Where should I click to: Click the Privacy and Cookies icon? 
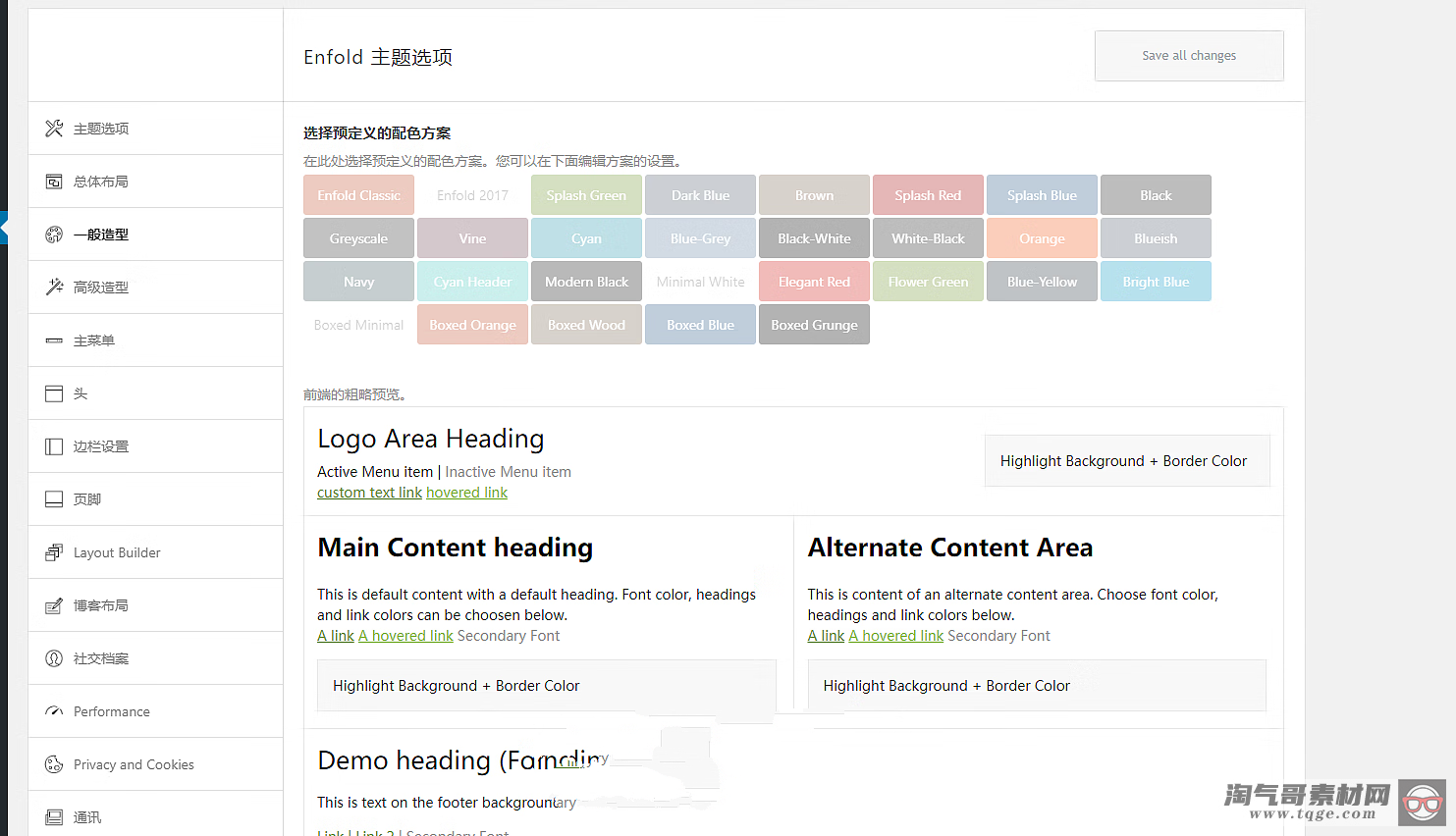(x=54, y=764)
